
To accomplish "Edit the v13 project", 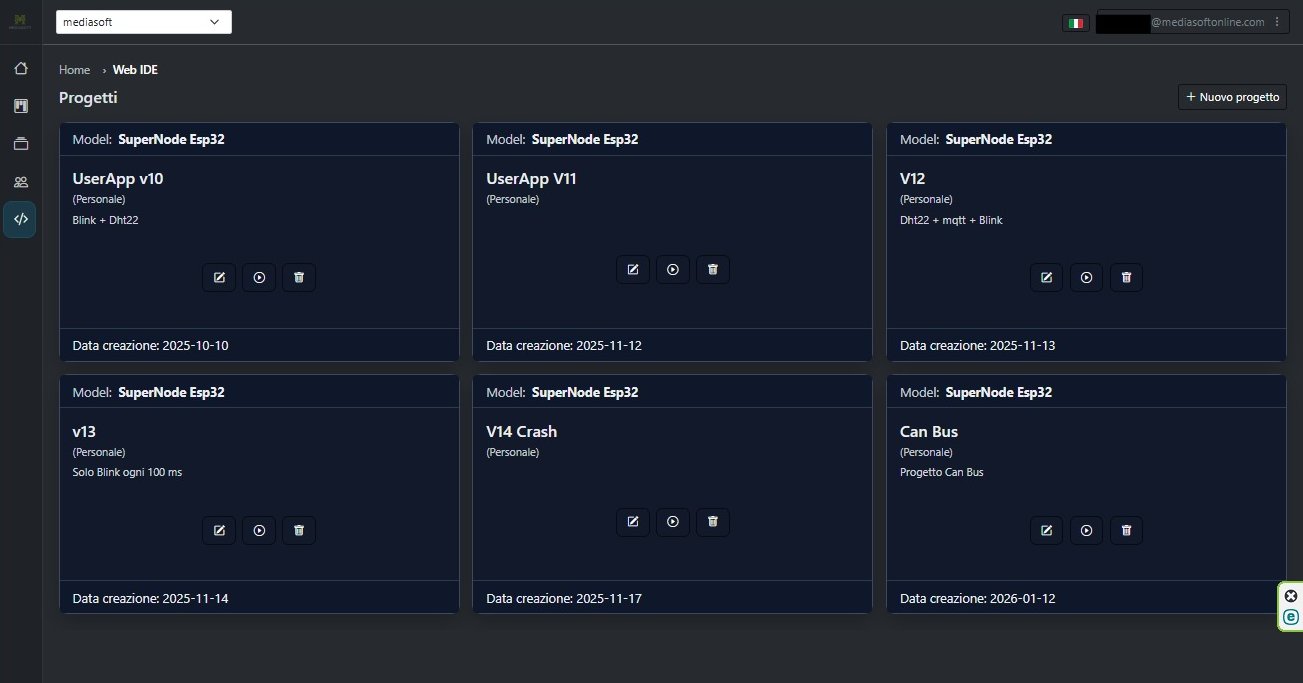I will [219, 530].
